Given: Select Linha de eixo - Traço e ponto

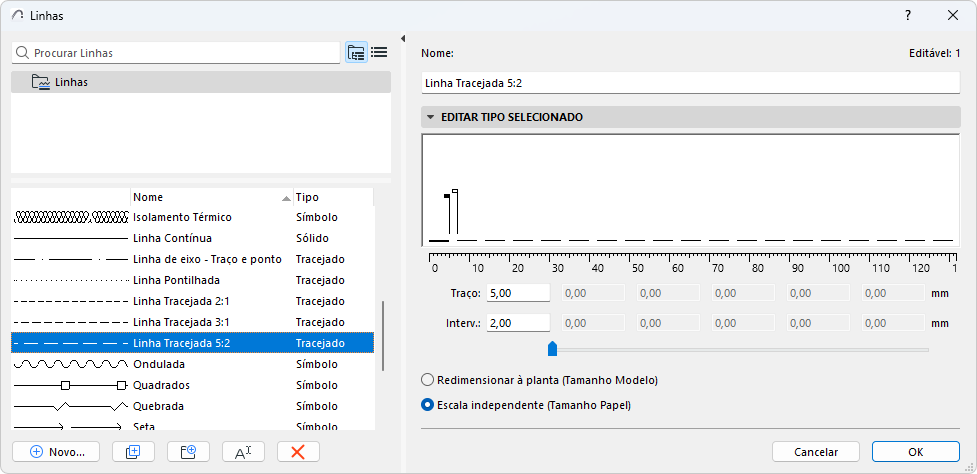Looking at the screenshot, I should pyautogui.click(x=193, y=259).
